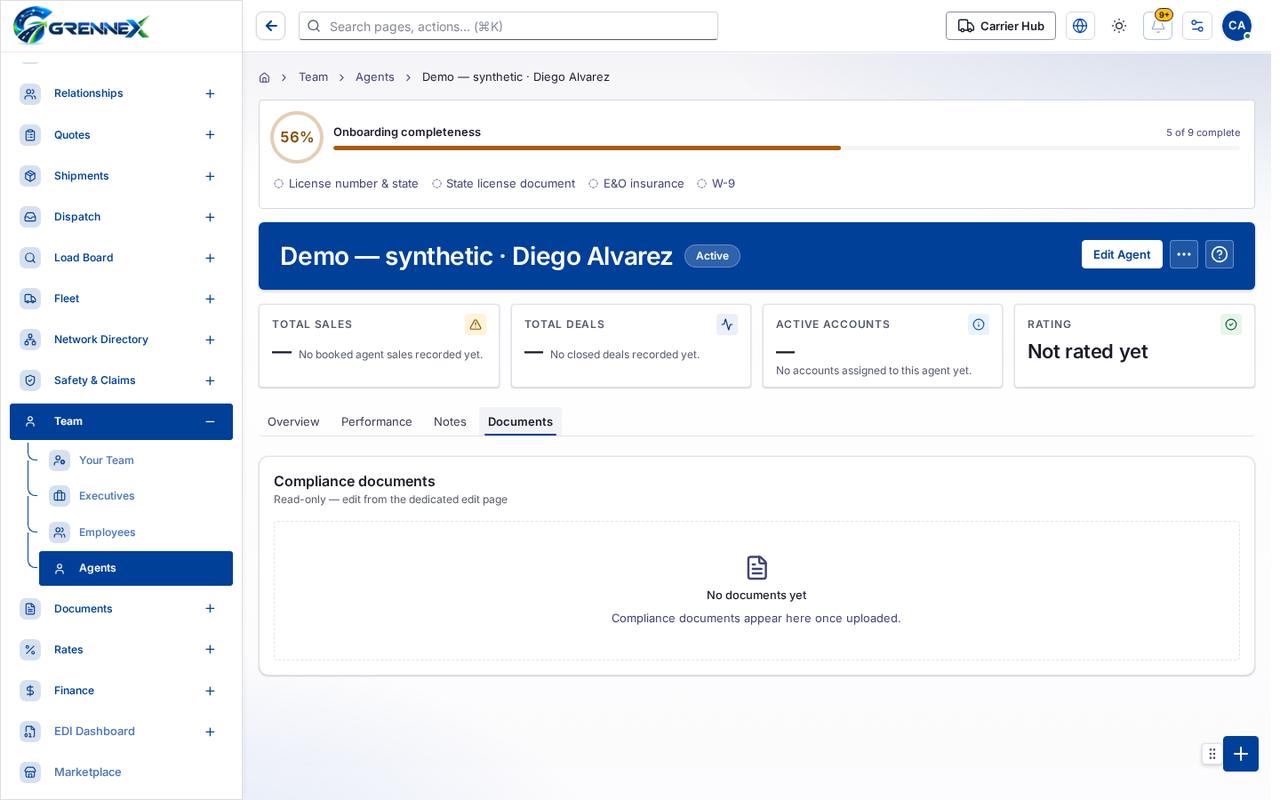Collapse the Team section minus
This screenshot has width=1280, height=800.
210,421
